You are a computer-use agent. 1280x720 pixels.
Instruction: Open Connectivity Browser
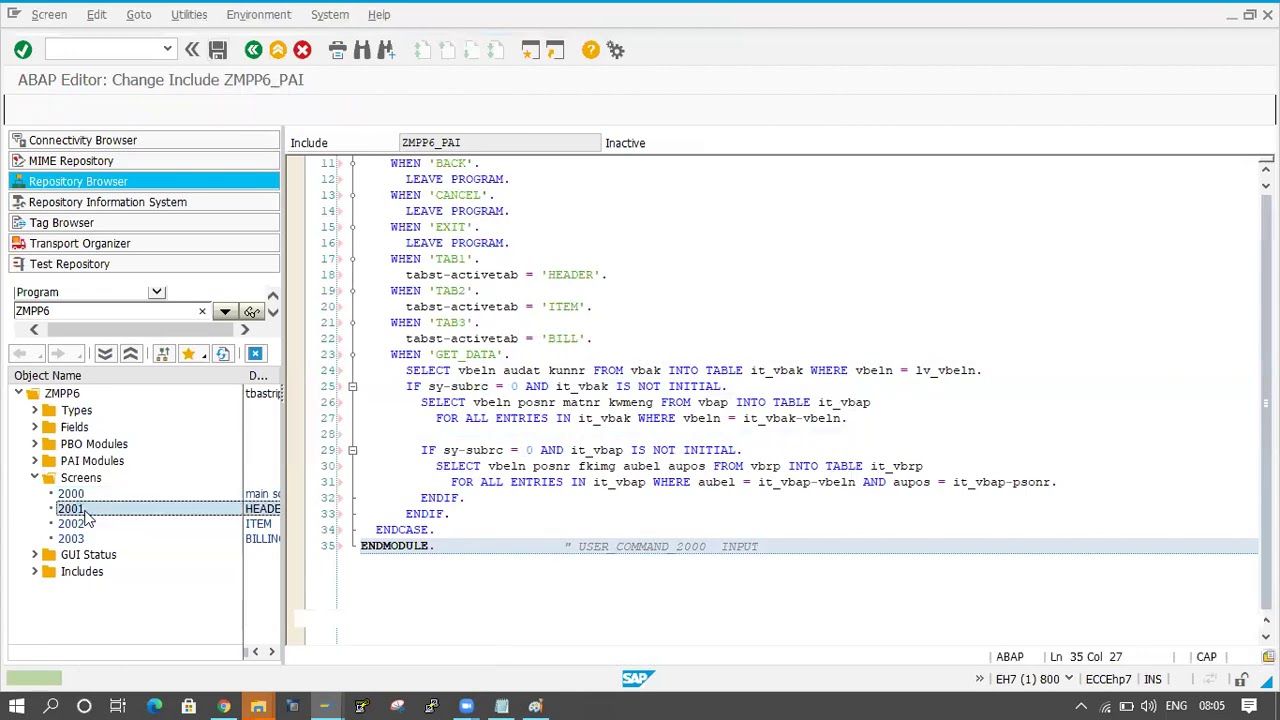145,140
